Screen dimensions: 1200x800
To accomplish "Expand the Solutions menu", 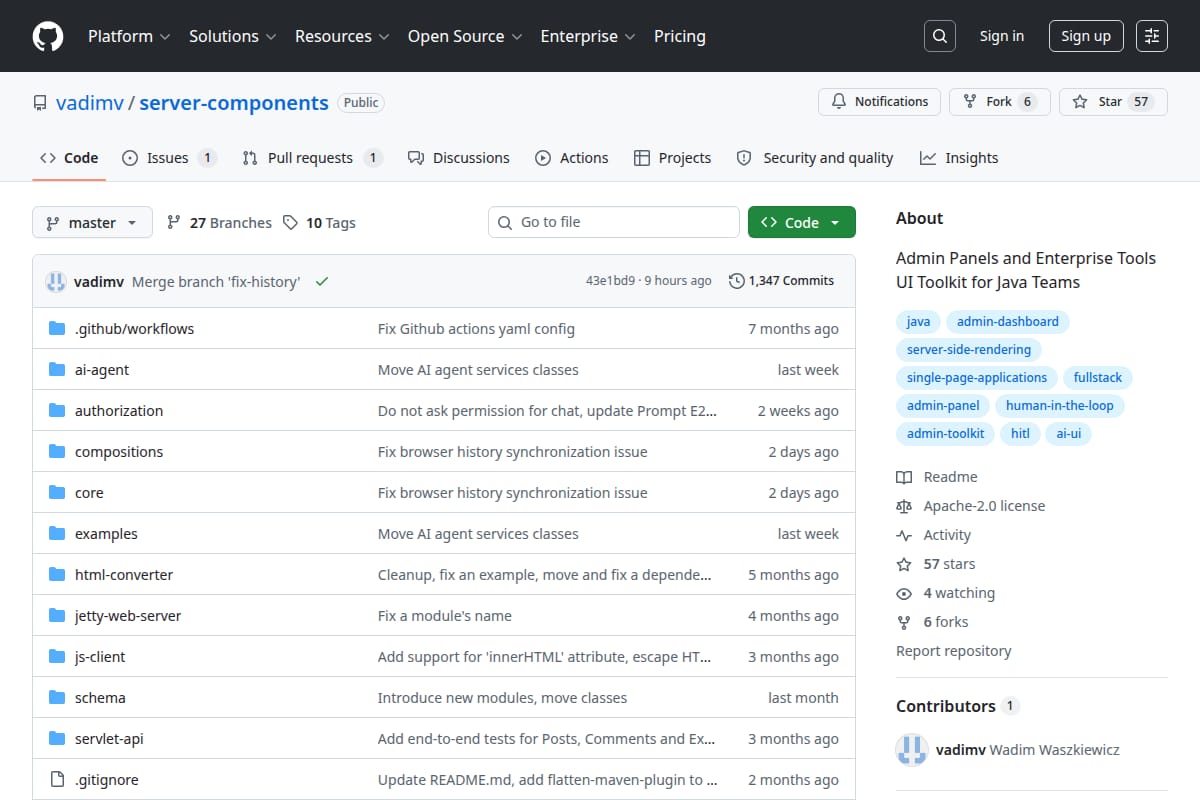I will (232, 36).
